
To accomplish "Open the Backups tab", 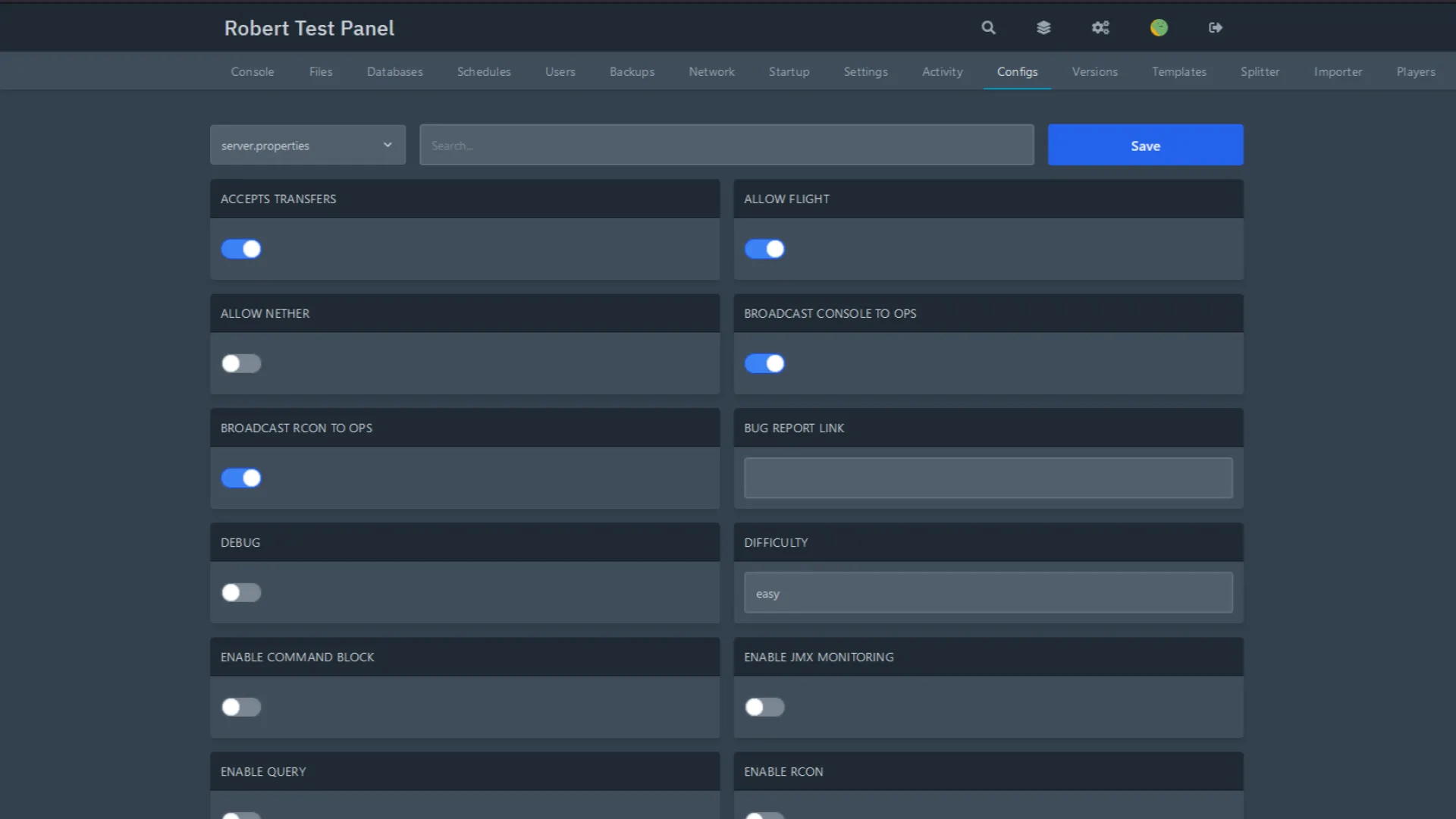I will coord(632,72).
